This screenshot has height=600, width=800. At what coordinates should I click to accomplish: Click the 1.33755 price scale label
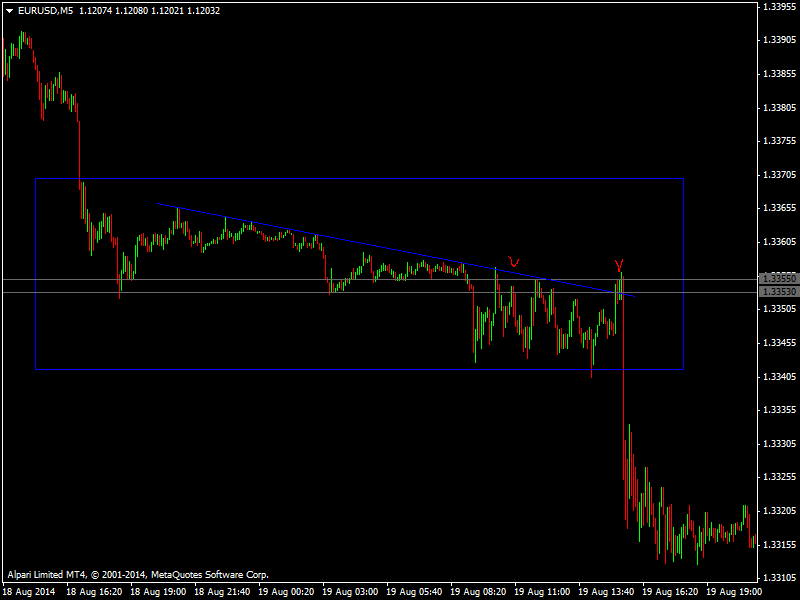[x=780, y=141]
